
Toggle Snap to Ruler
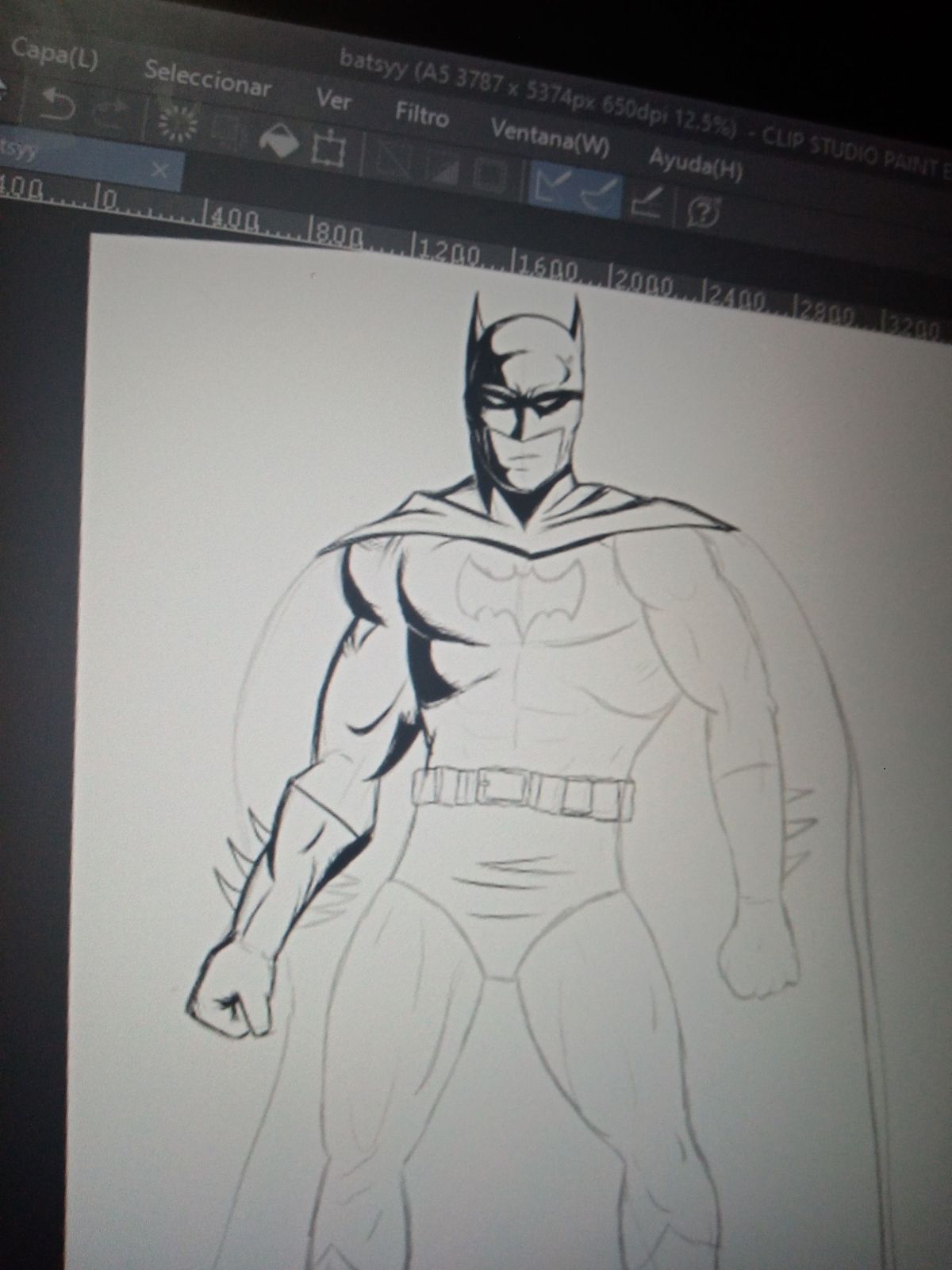pyautogui.click(x=551, y=184)
